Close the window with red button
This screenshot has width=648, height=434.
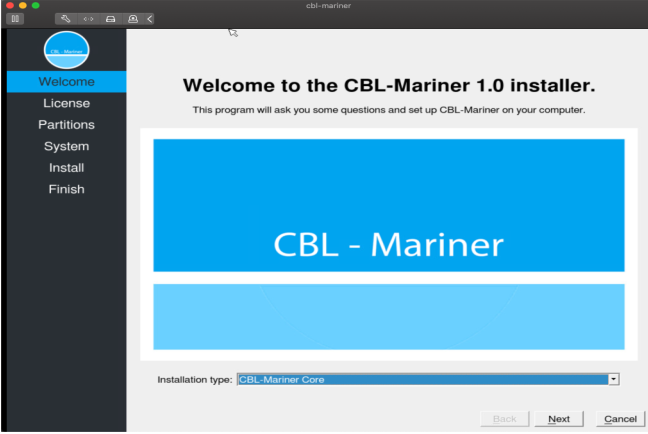[x=10, y=5]
